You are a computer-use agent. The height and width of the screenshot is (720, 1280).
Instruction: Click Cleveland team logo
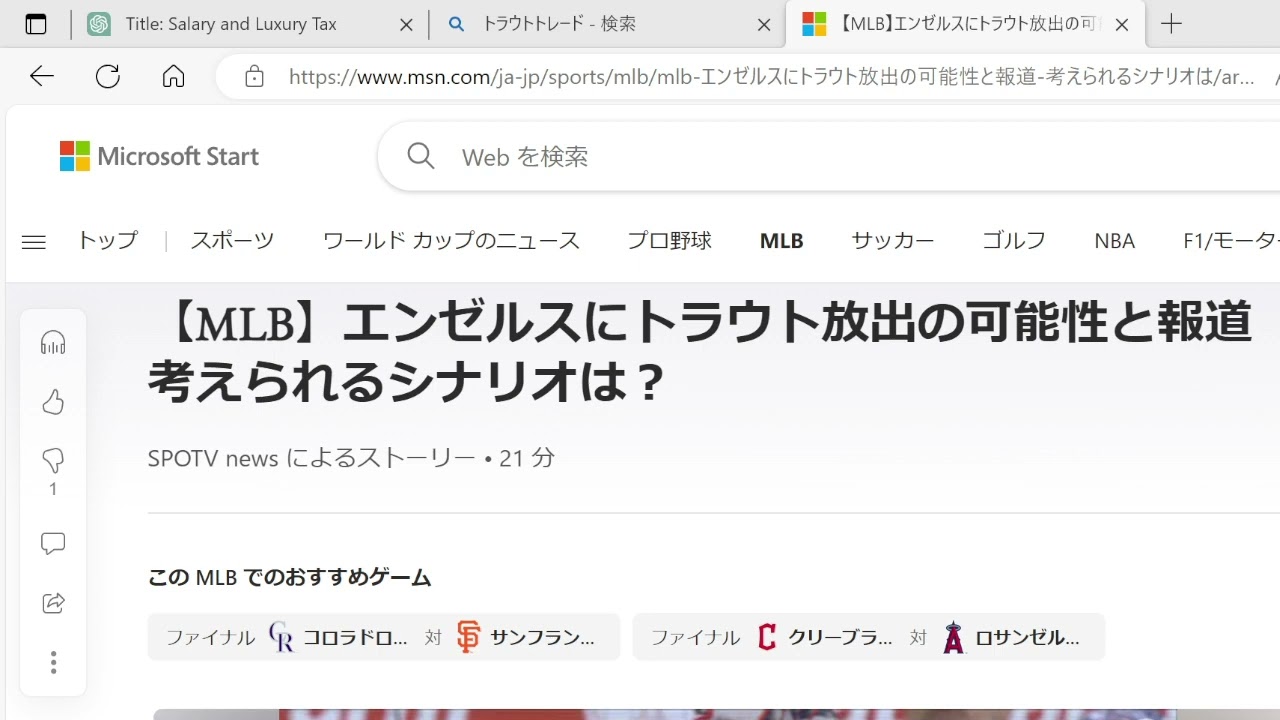coord(767,637)
